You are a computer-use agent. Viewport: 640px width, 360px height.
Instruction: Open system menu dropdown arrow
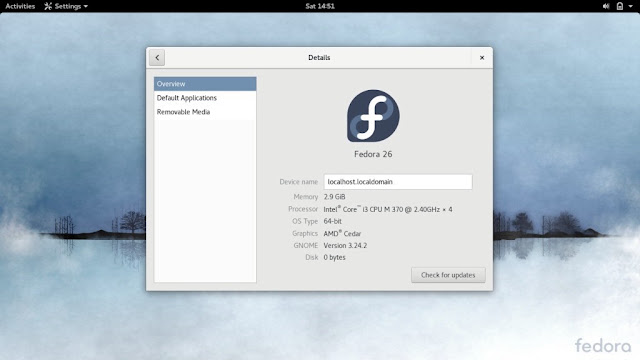tap(631, 7)
